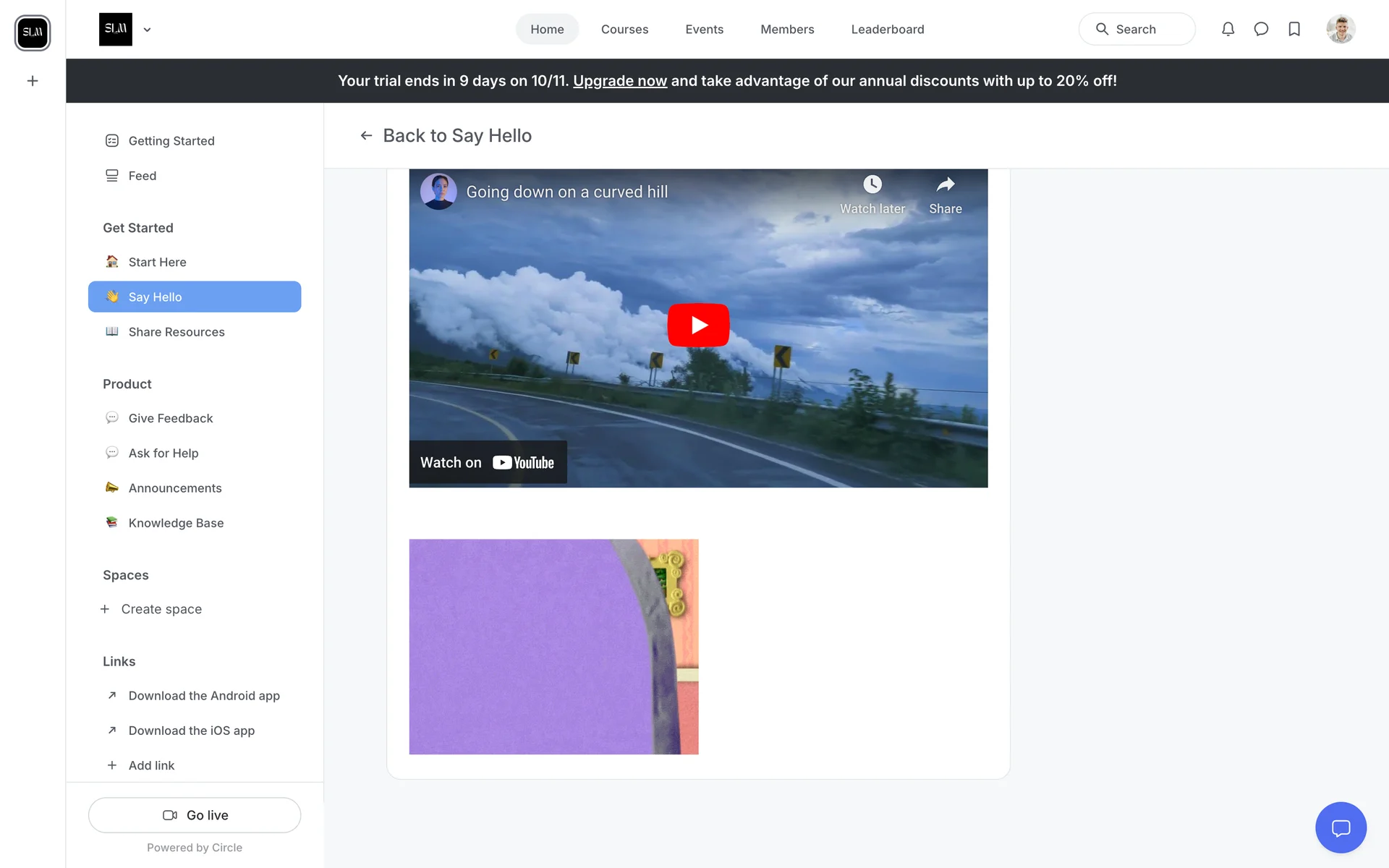Viewport: 1389px width, 868px height.
Task: Open the purple image thumbnail
Action: (x=553, y=646)
